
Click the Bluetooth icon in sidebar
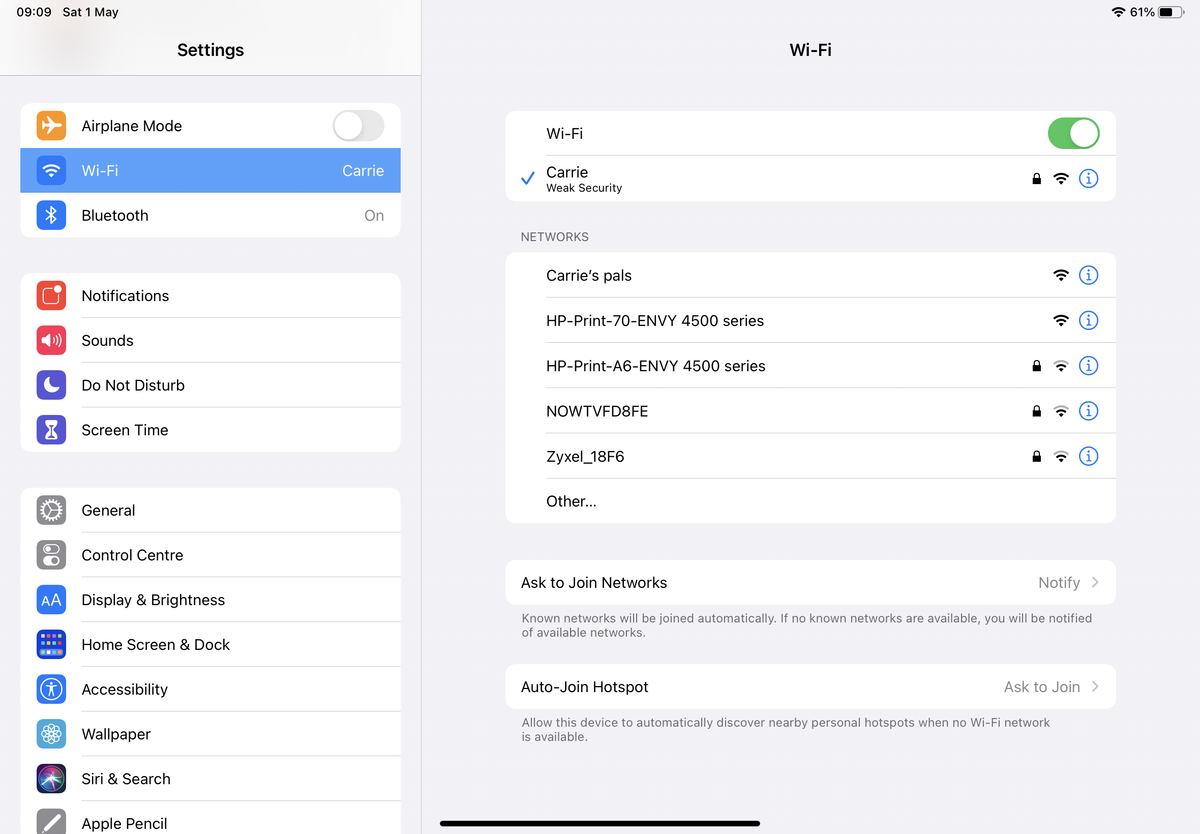click(x=51, y=215)
